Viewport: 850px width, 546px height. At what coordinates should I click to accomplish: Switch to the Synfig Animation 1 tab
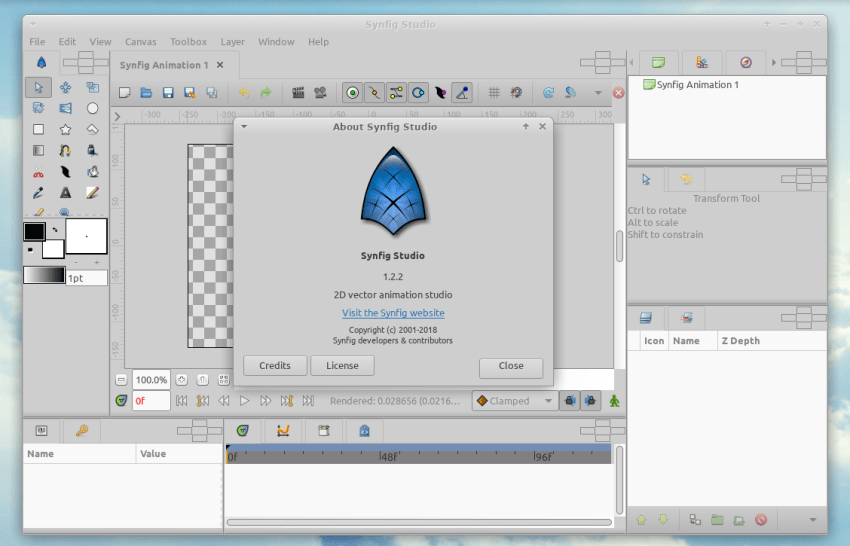pos(164,65)
